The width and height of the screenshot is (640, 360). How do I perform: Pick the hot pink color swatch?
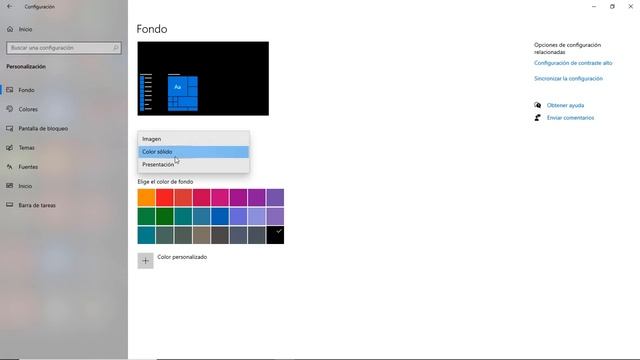point(220,198)
